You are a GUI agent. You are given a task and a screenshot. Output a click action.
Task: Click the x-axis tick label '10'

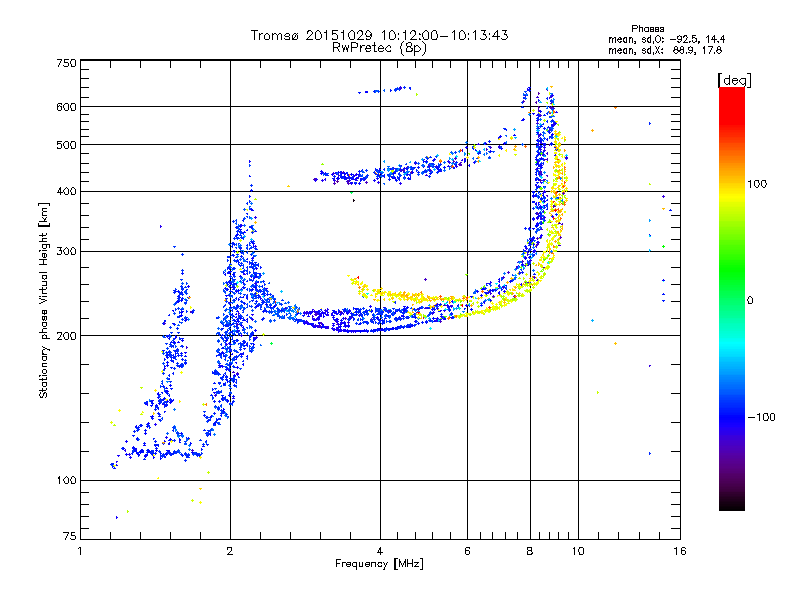coord(578,551)
